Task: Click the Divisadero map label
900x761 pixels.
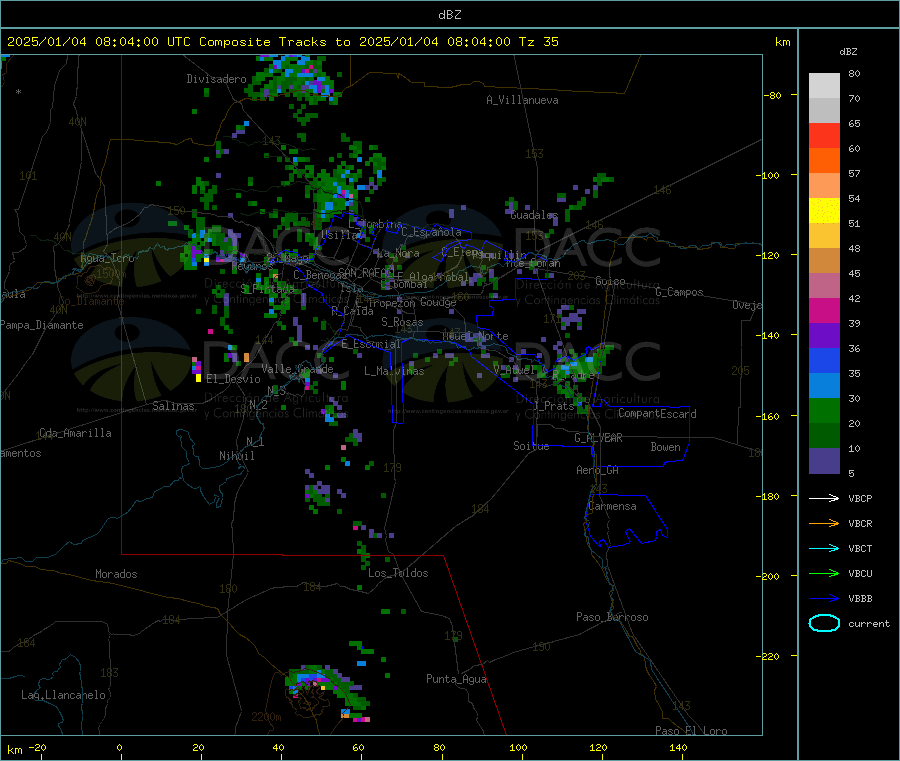Action: point(216,79)
